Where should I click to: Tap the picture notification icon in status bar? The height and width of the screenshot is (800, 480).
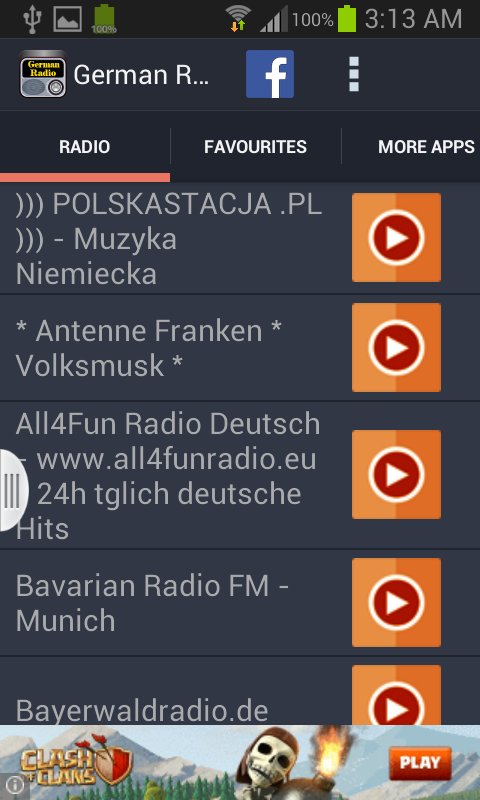(67, 19)
